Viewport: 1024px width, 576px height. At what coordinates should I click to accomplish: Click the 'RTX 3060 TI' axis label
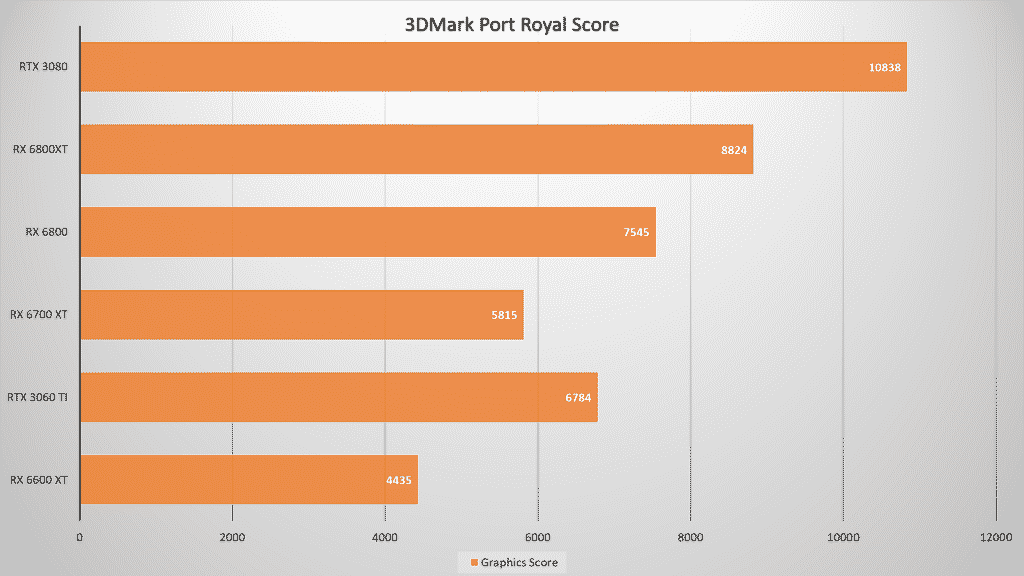point(37,397)
